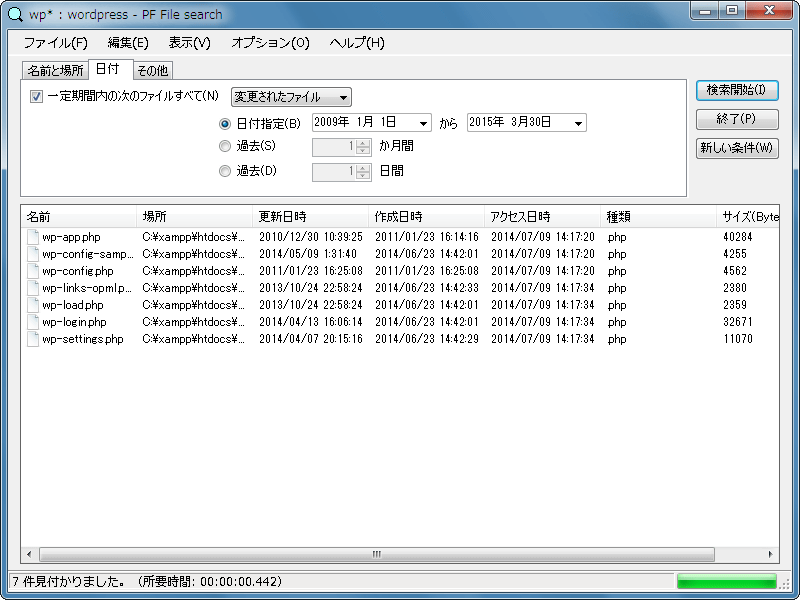Sort by the 名前 column header

[x=79, y=217]
